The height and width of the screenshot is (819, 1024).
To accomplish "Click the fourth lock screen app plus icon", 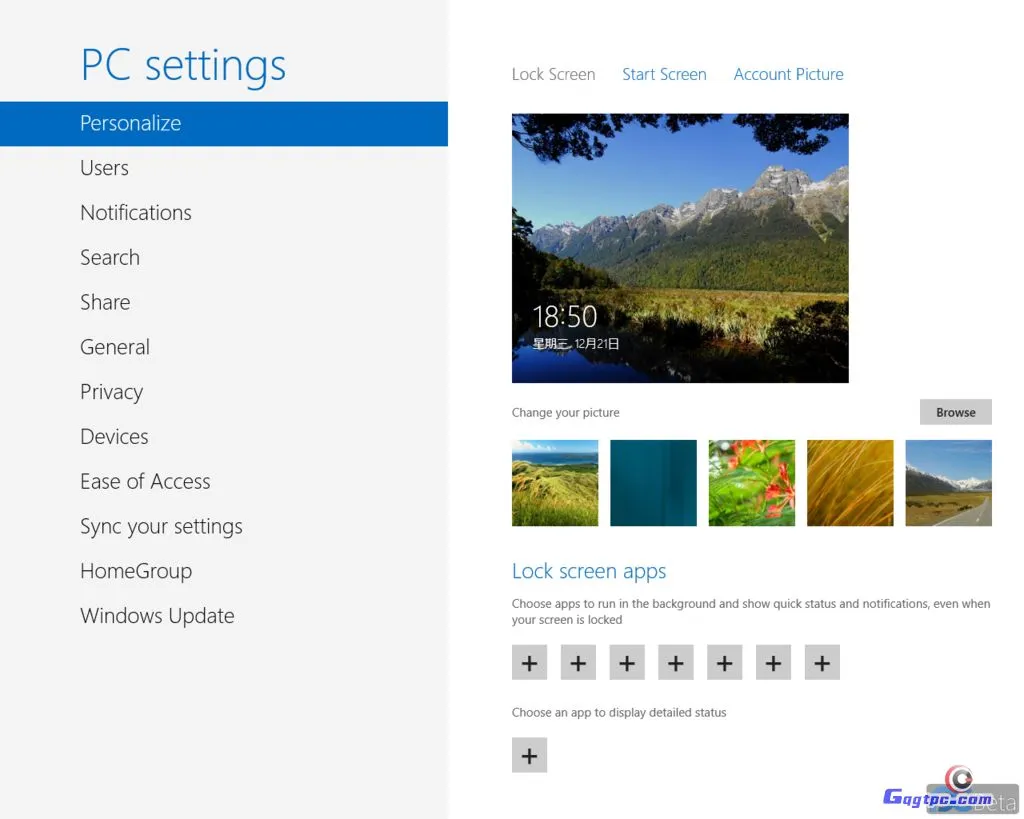I will 676,662.
